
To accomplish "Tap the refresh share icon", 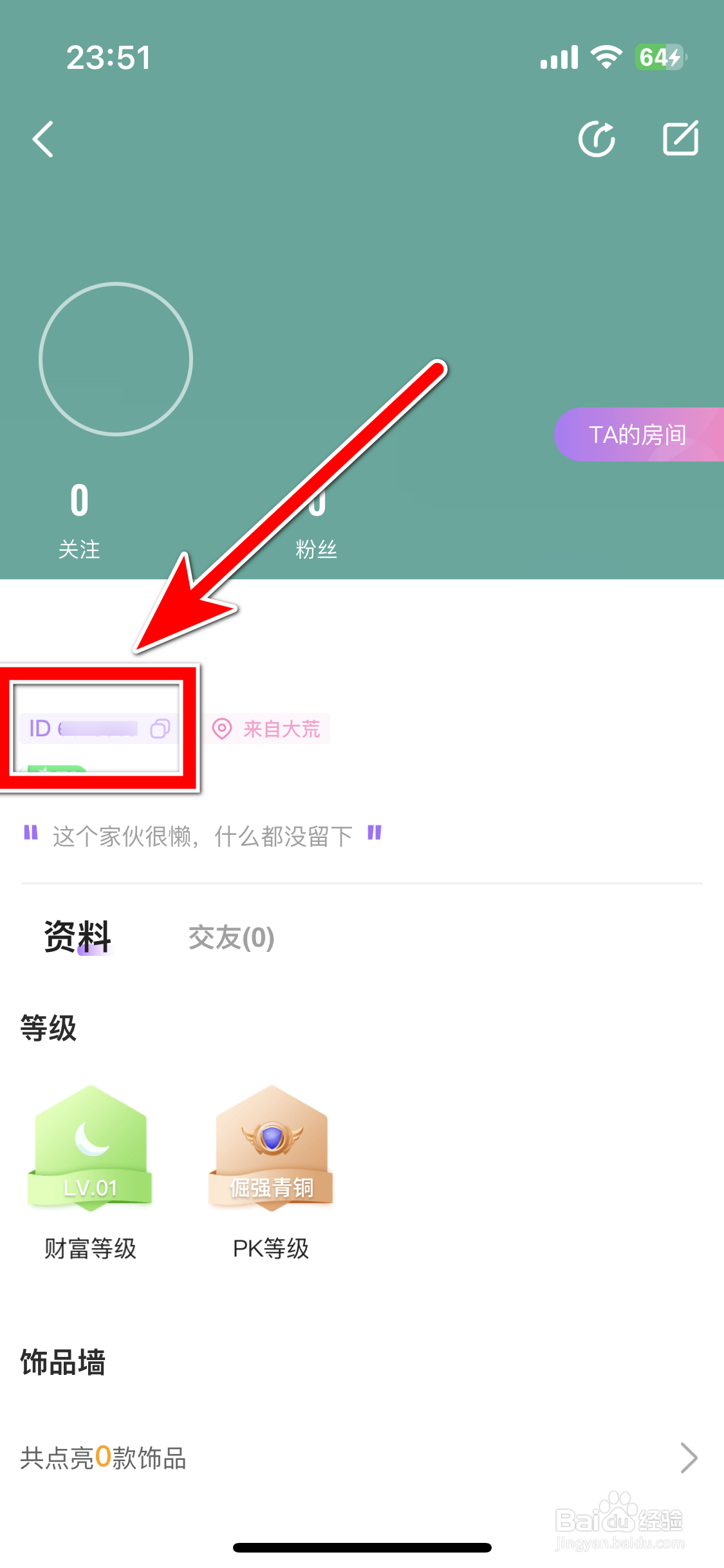I will 597,139.
